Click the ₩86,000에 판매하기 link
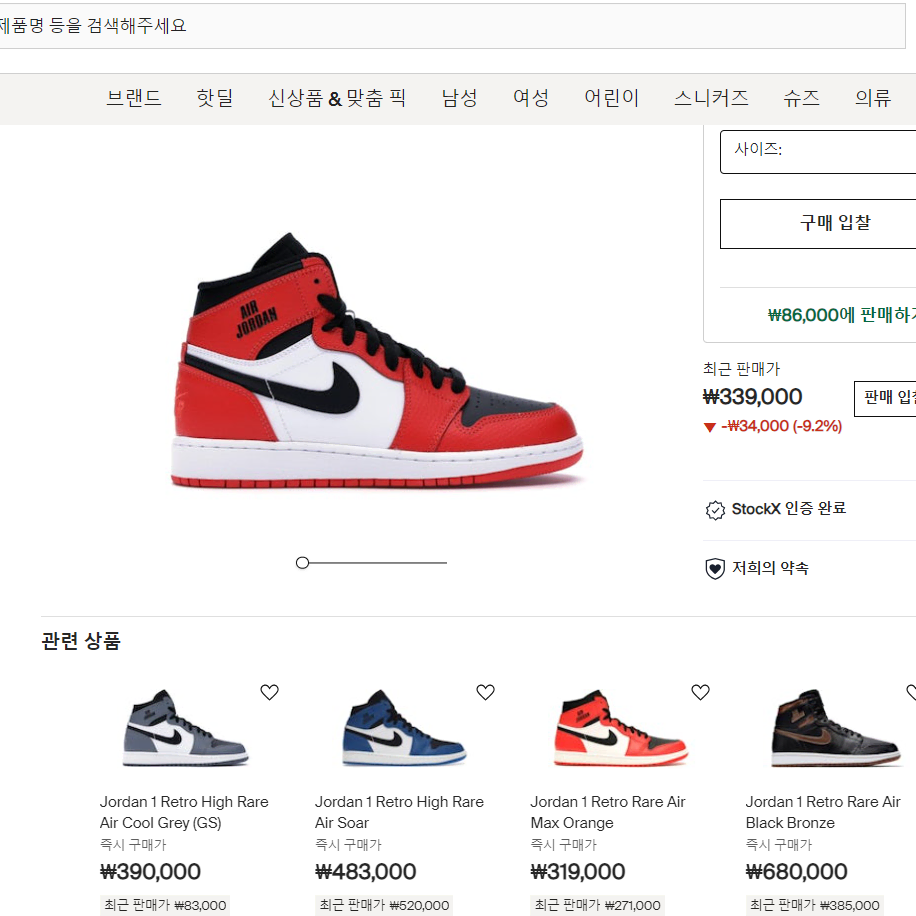The width and height of the screenshot is (916, 916). [x=841, y=315]
